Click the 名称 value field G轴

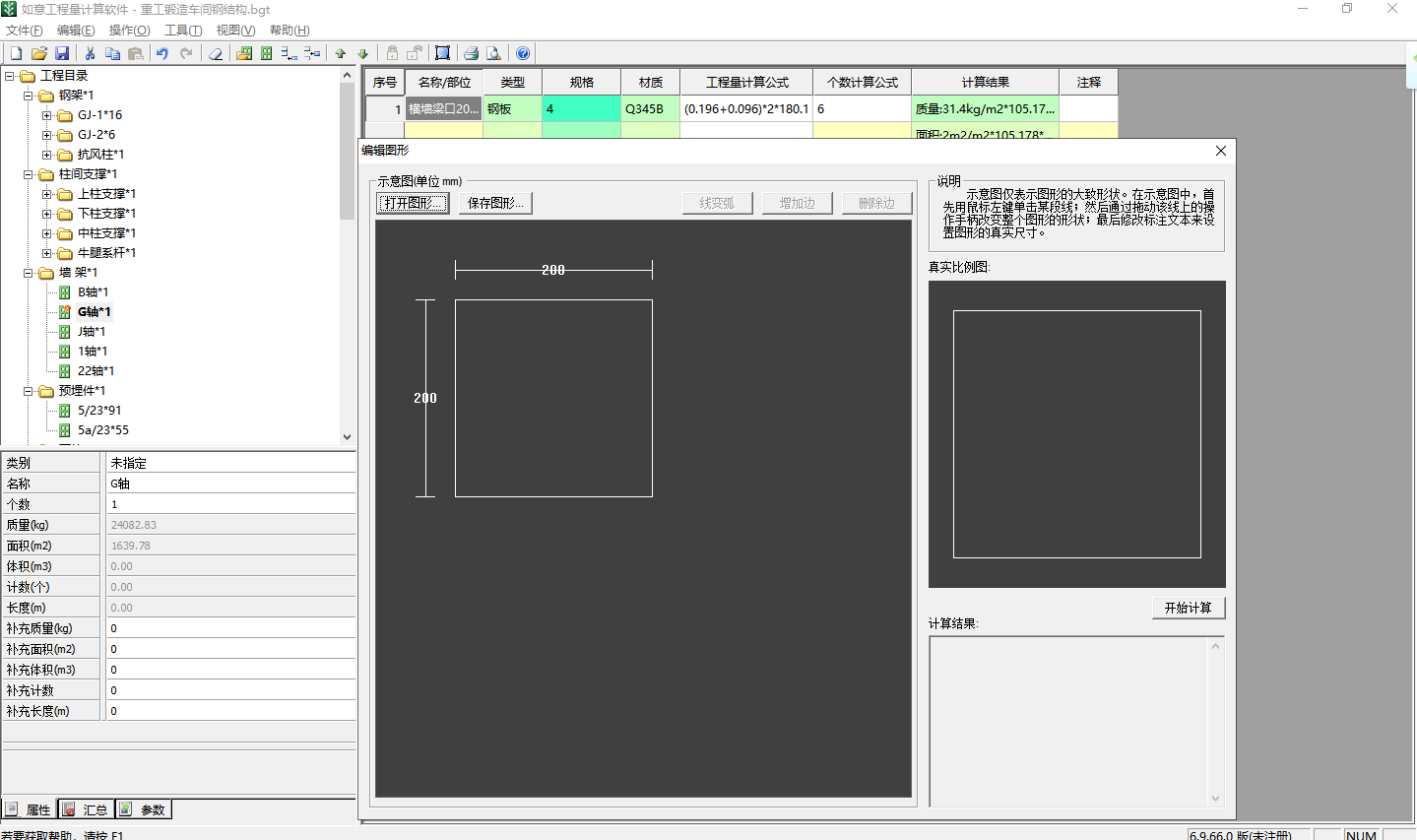pos(230,484)
